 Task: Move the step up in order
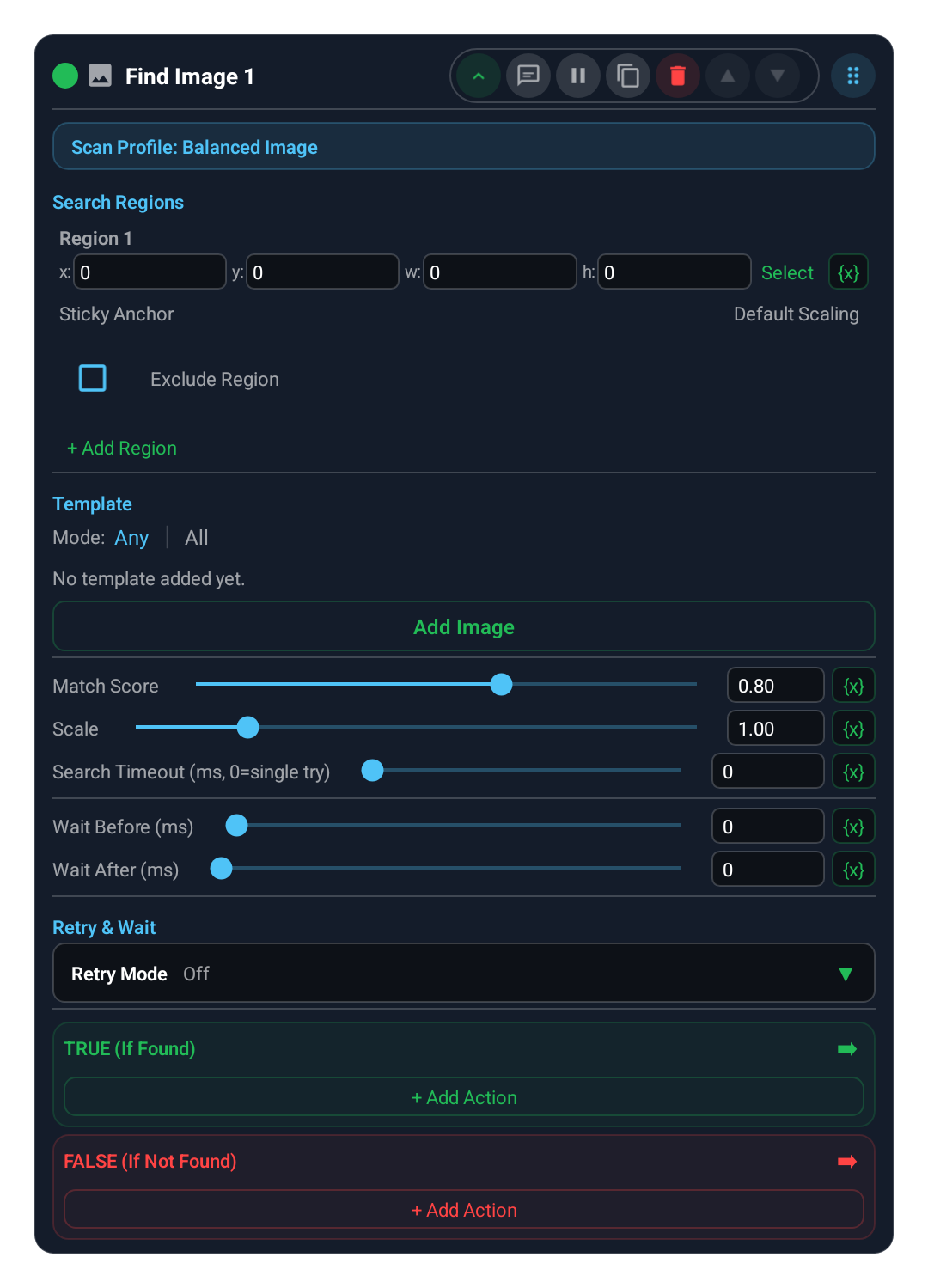pyautogui.click(x=728, y=76)
